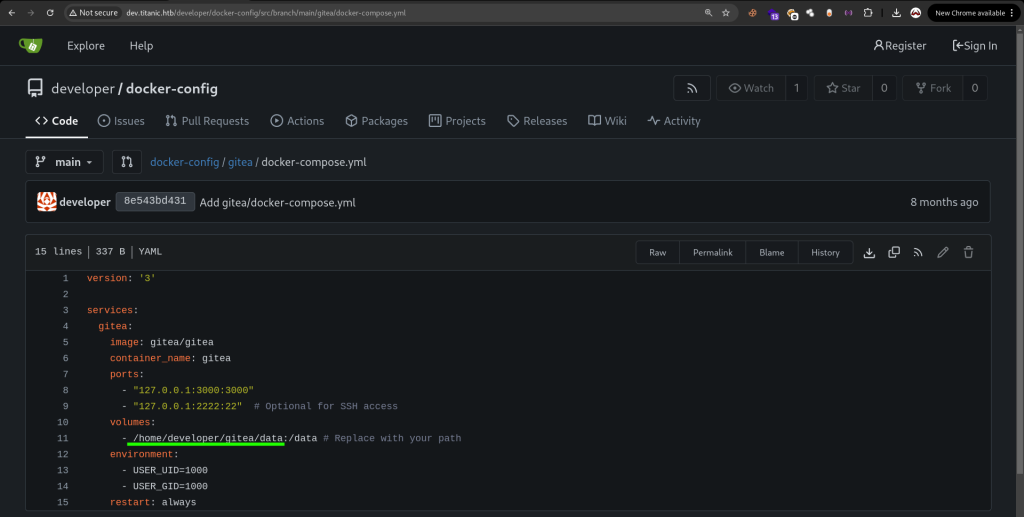Viewport: 1024px width, 517px height.
Task: Open the Wiki tab
Action: 607,121
